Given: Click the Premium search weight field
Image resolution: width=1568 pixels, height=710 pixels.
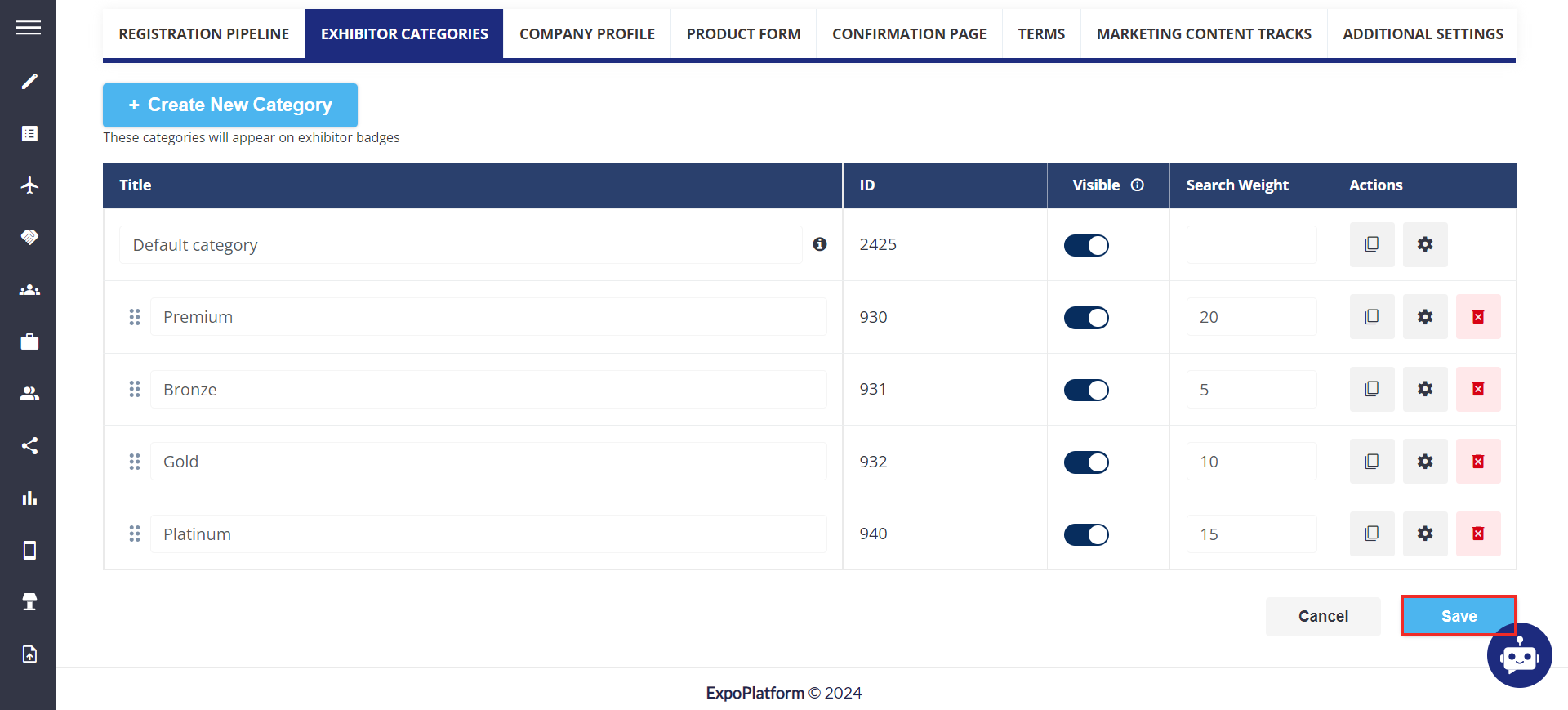Looking at the screenshot, I should point(1250,317).
